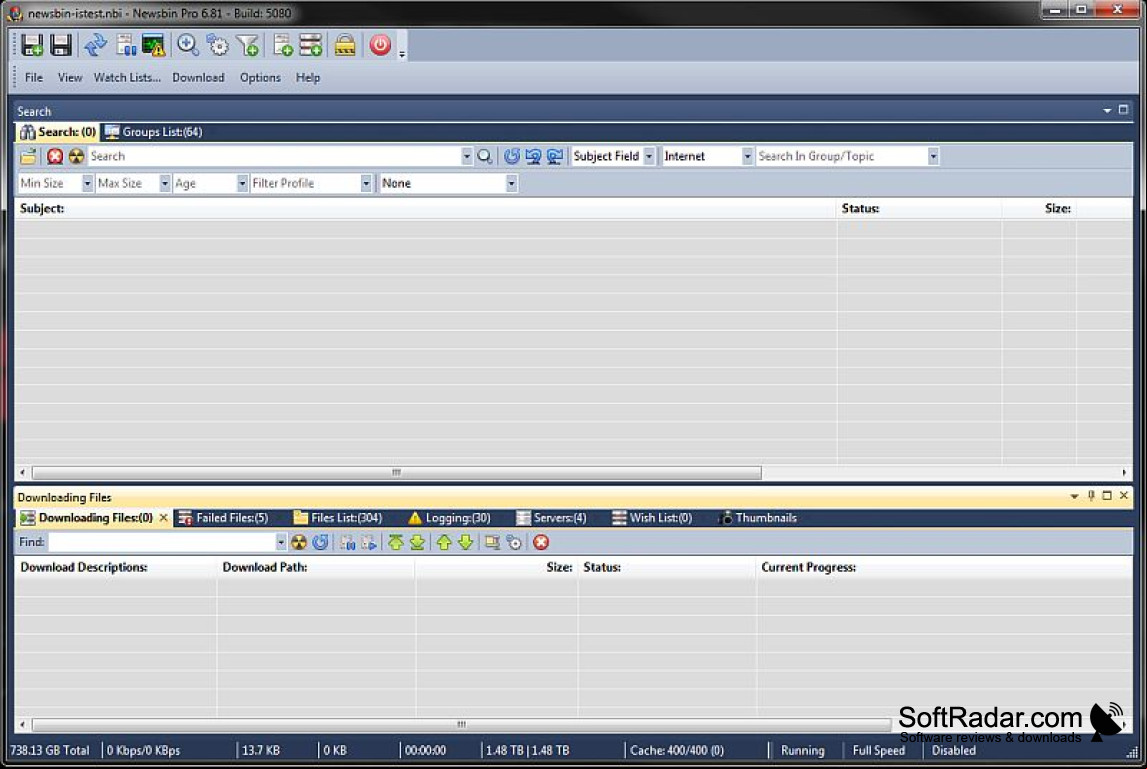
Task: Click the Find text input field
Action: (x=162, y=542)
